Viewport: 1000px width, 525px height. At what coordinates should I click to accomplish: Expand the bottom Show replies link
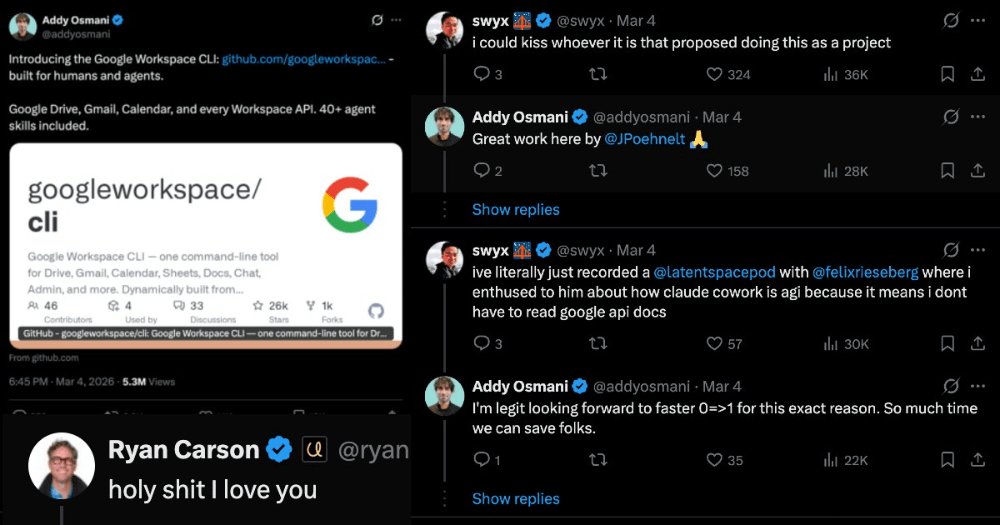(515, 498)
